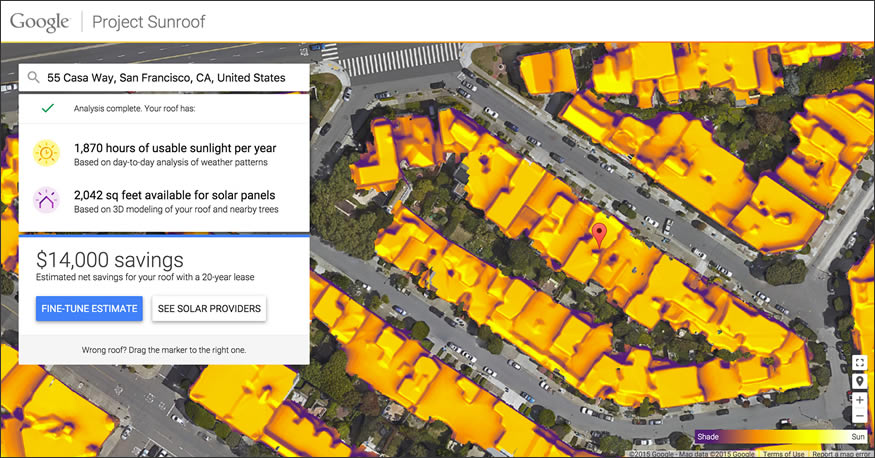Click "Wrong roof? Drag the marker" text
This screenshot has width=875, height=458.
(164, 350)
